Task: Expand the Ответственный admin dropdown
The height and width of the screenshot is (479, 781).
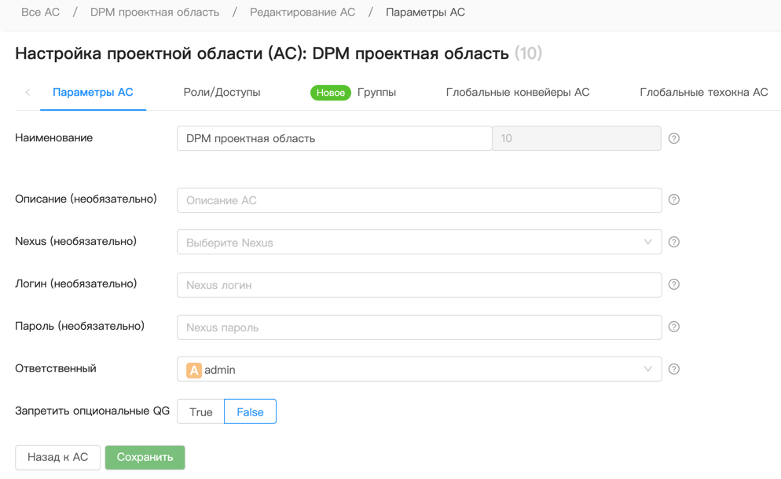Action: tap(418, 370)
